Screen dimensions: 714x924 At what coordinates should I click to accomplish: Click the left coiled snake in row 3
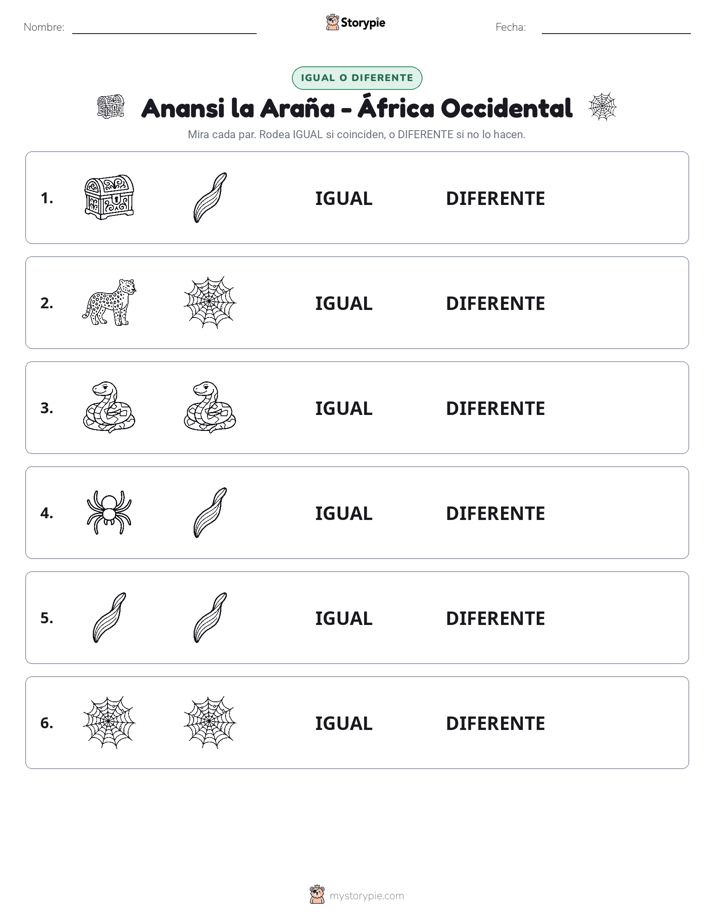click(109, 407)
